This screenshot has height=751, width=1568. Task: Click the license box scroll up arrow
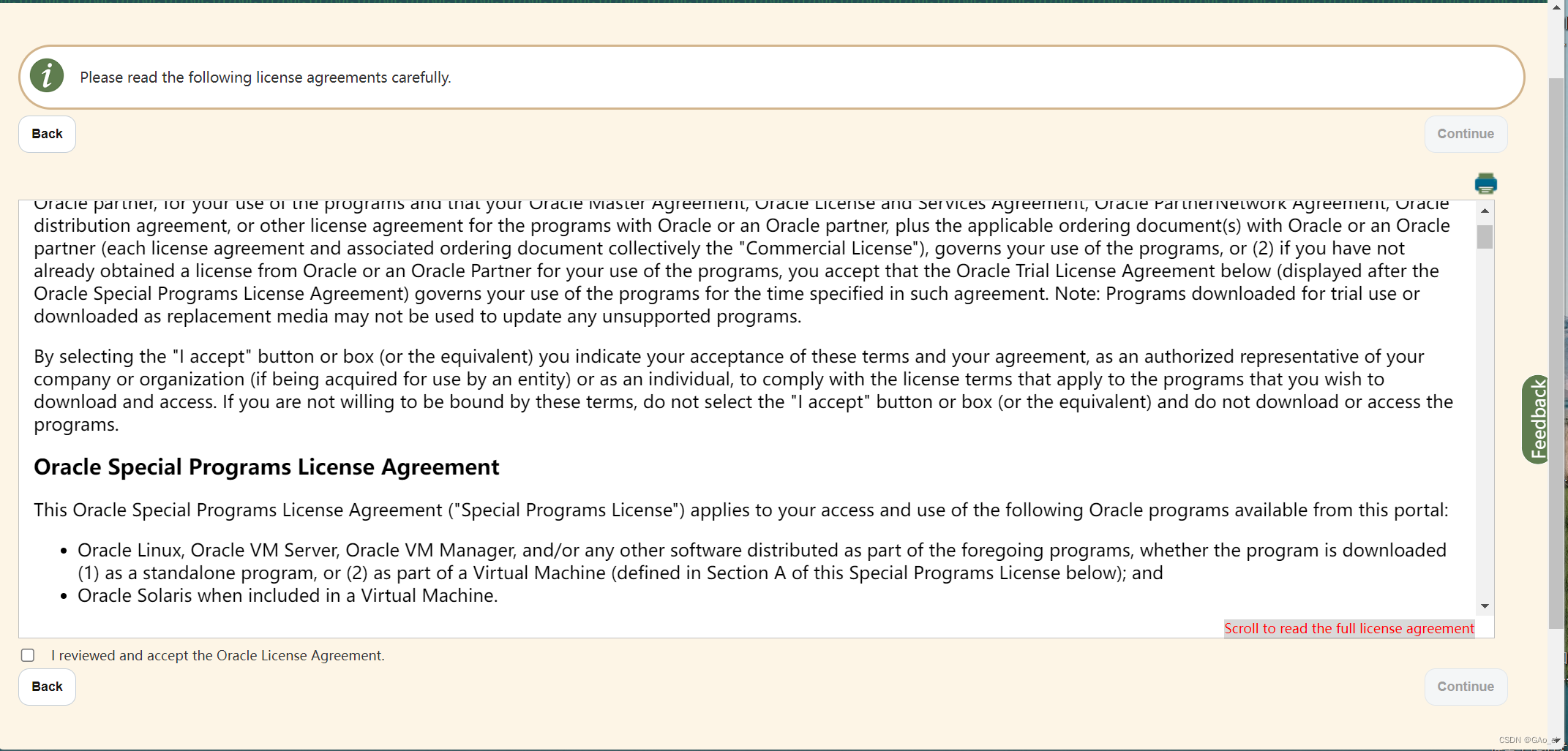pyautogui.click(x=1485, y=211)
